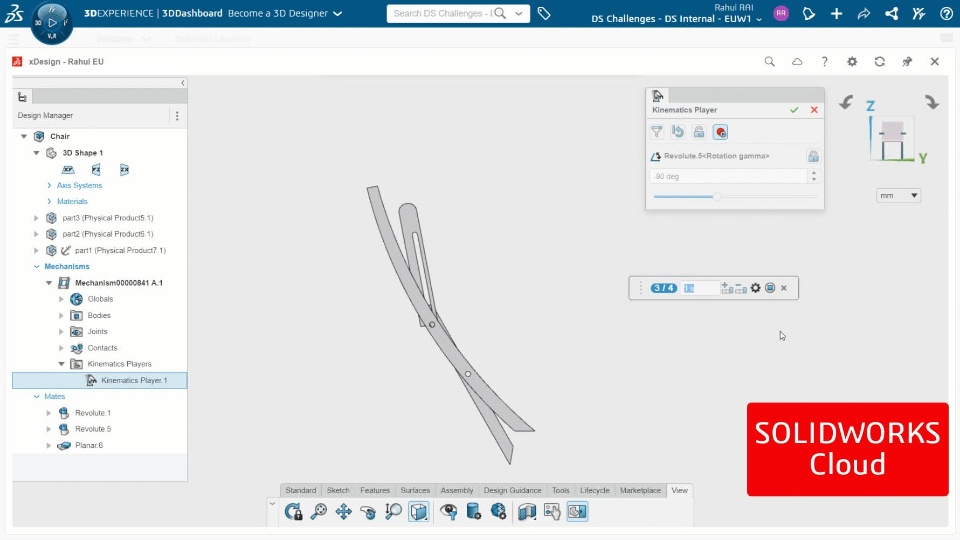Switch to the Design Guidance tab

point(512,490)
